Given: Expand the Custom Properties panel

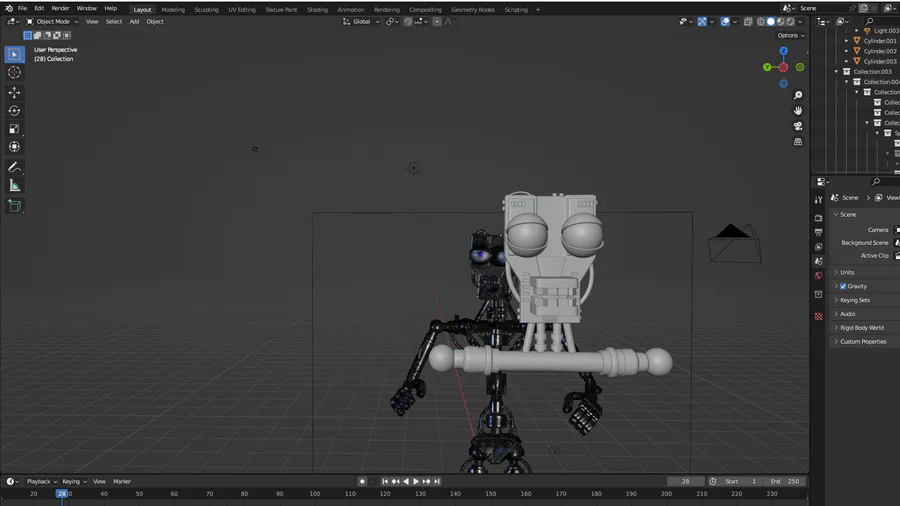Looking at the screenshot, I should [863, 341].
